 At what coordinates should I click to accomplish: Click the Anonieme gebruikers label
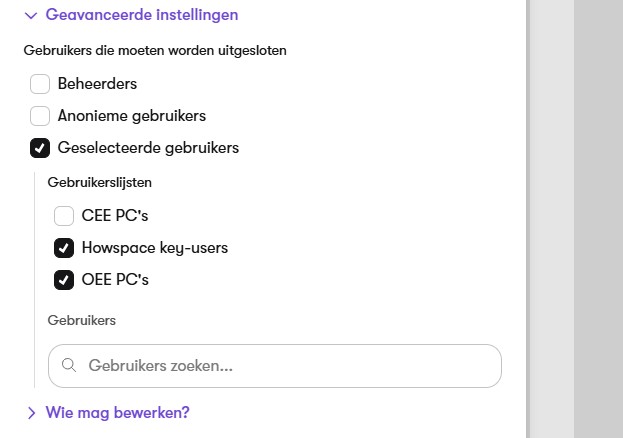pos(132,116)
